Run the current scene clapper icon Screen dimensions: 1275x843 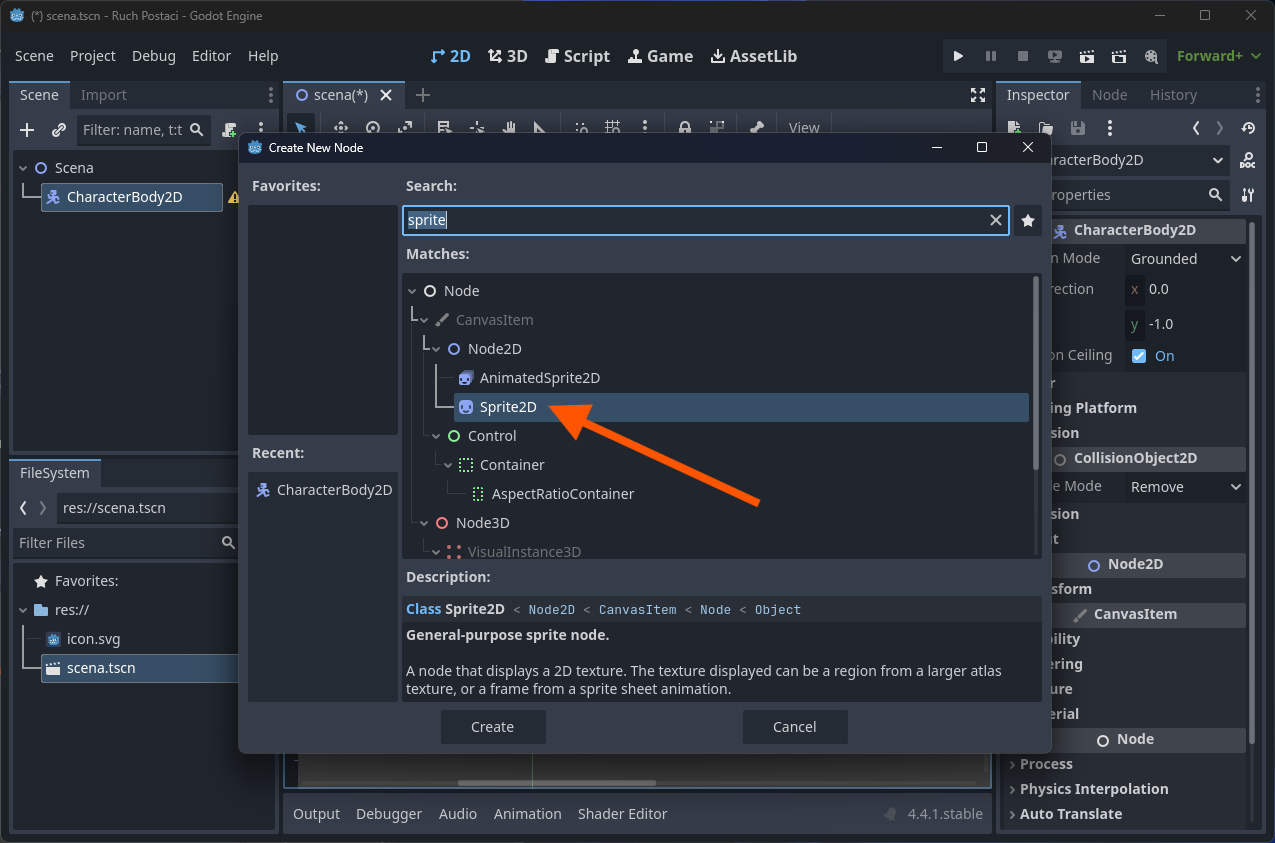[1087, 56]
